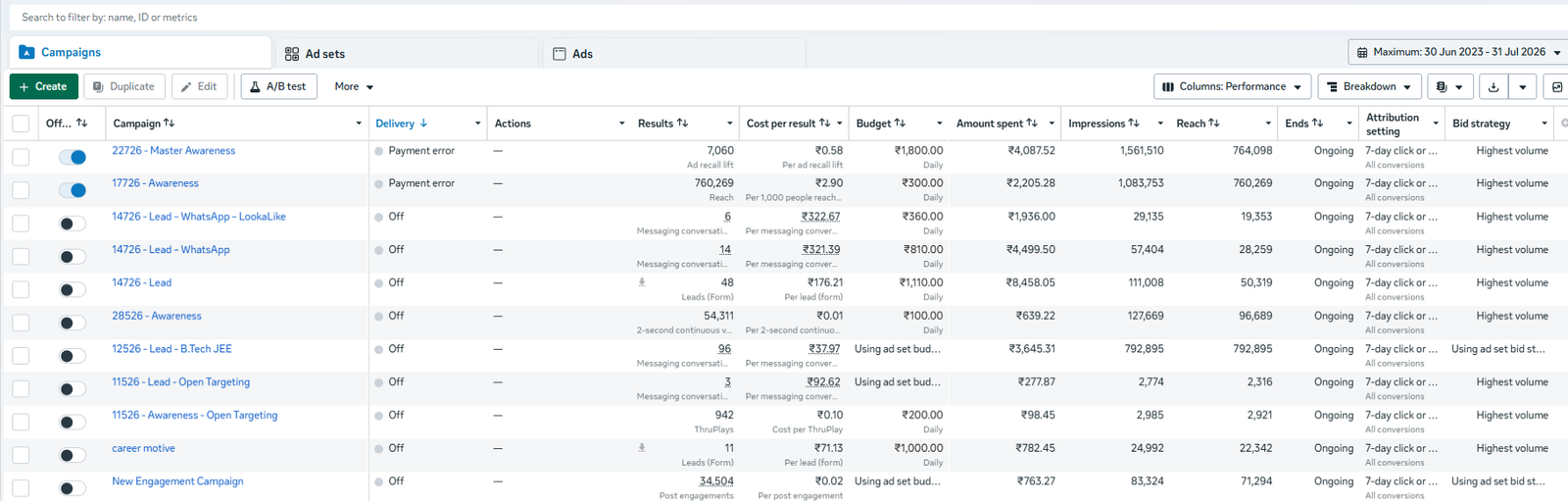The image size is (1568, 501).
Task: Check the select-all checkbox in header
Action: (21, 124)
